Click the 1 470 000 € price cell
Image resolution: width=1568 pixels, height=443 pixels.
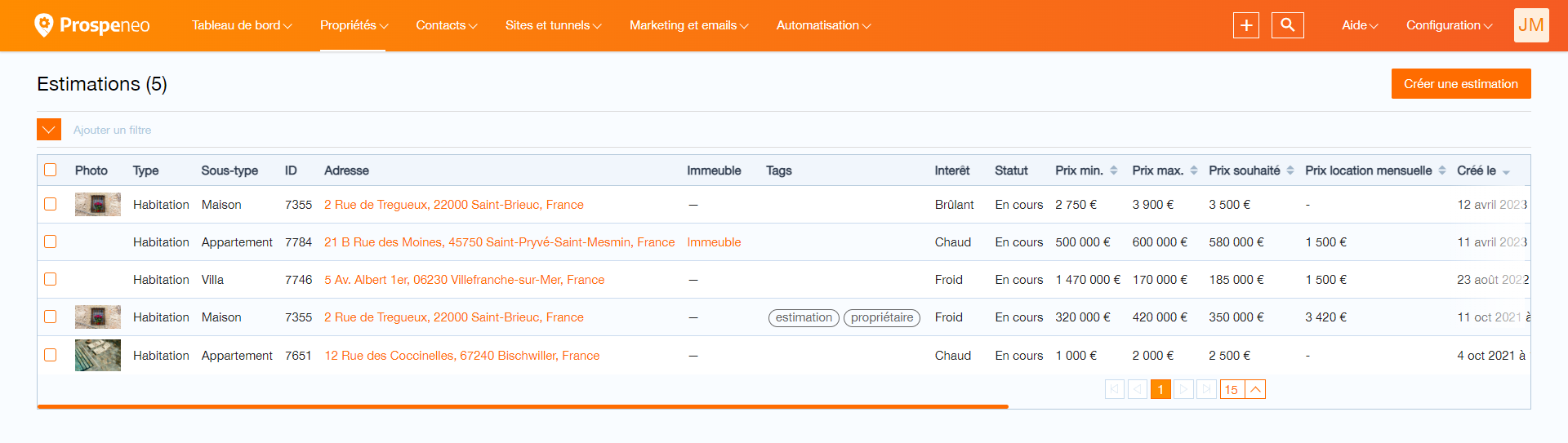coord(1088,280)
